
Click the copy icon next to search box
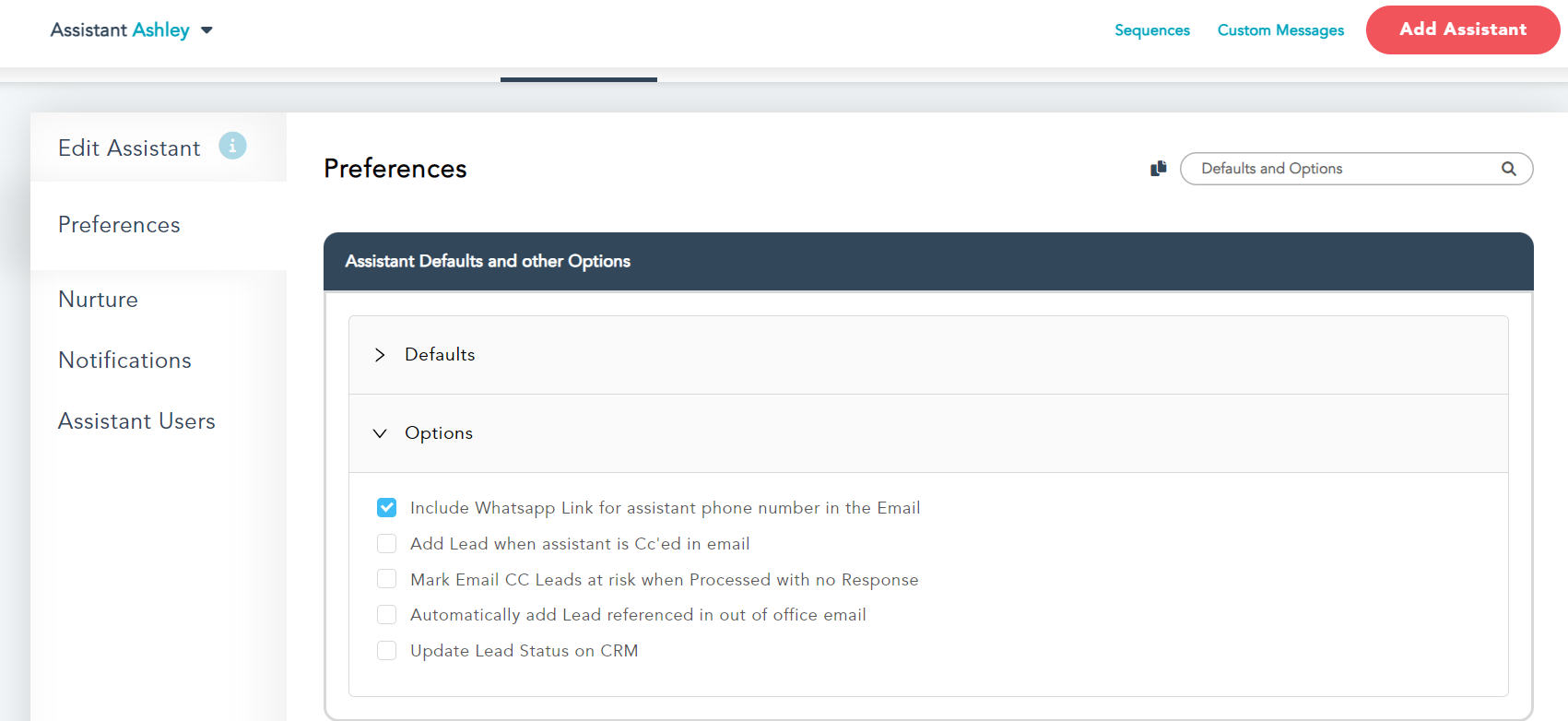[x=1159, y=169]
